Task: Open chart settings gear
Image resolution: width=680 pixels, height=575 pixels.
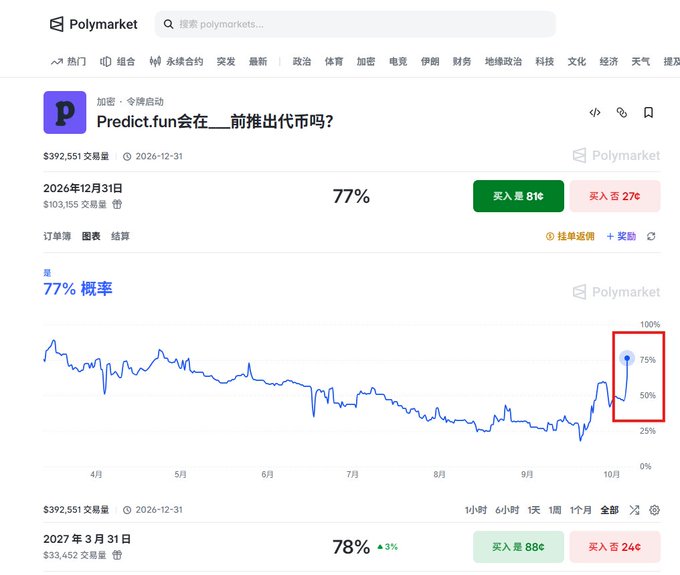Action: [x=654, y=510]
